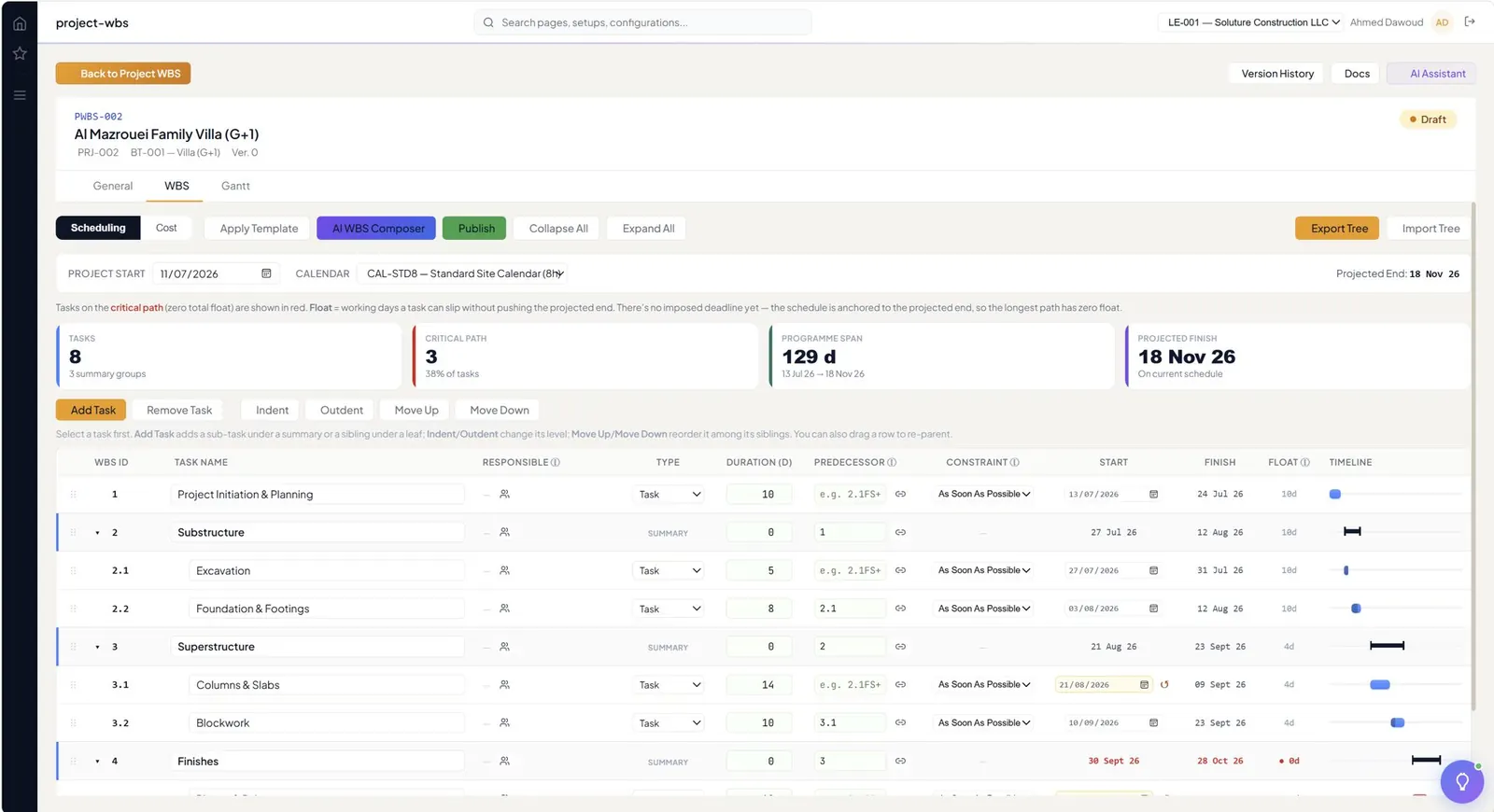
Task: Open the AD user avatar
Action: (1442, 22)
